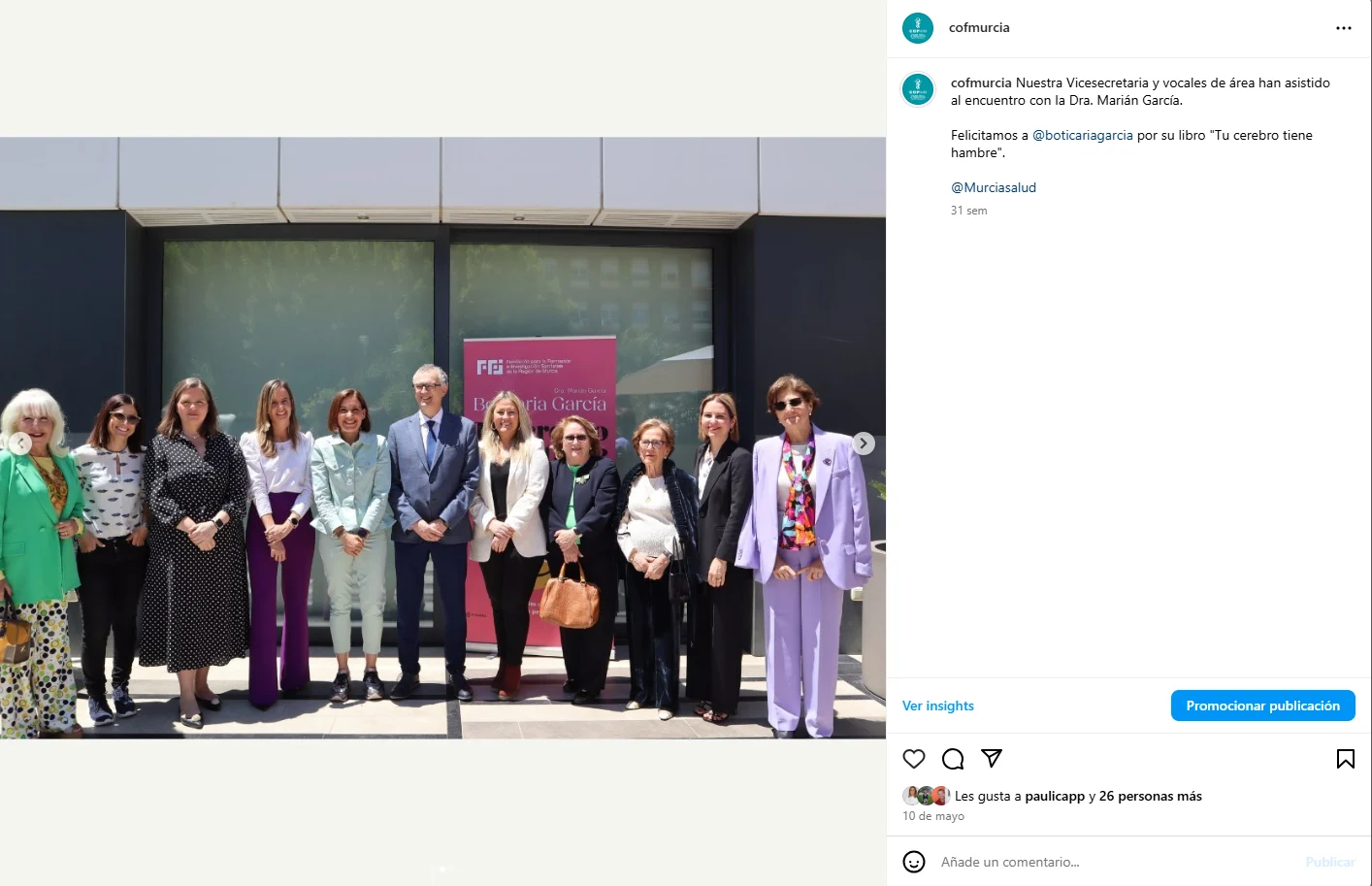Screen dimensions: 1372x886
Task: Open comments via the speech bubble icon
Action: pyautogui.click(x=953, y=759)
